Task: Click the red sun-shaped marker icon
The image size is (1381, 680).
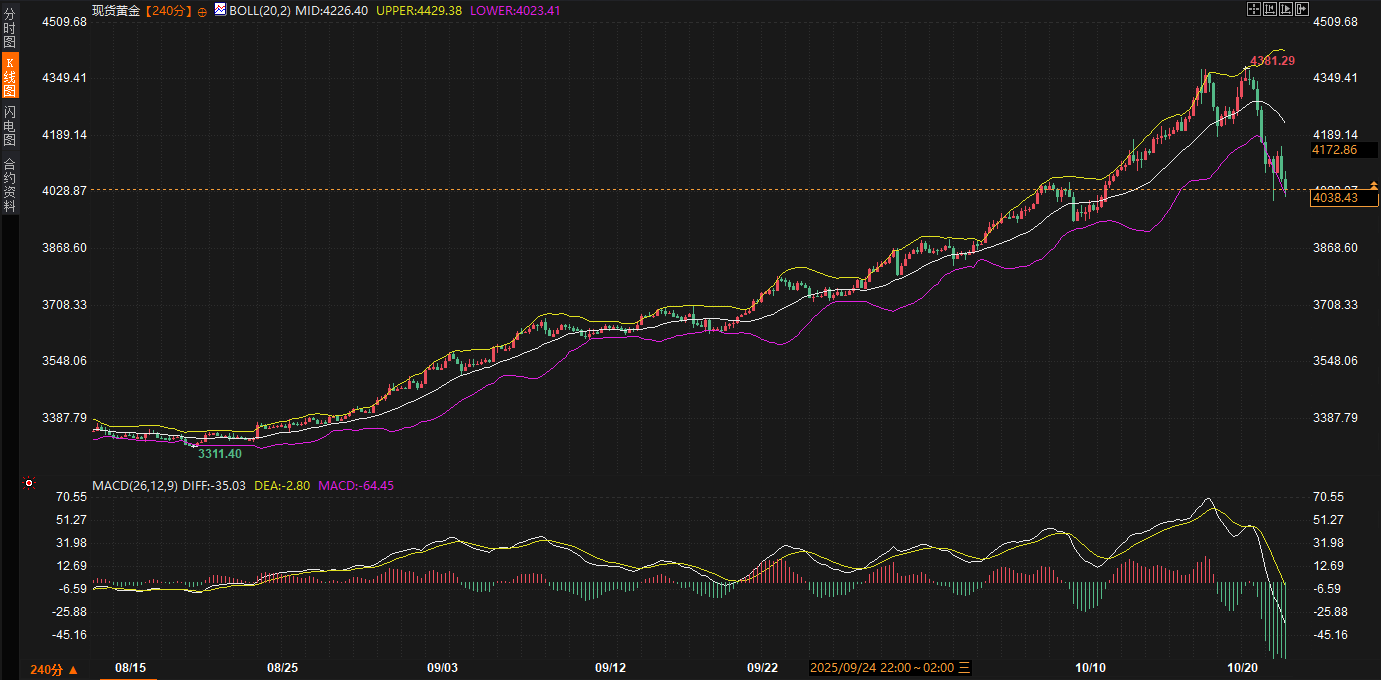Action: point(29,484)
